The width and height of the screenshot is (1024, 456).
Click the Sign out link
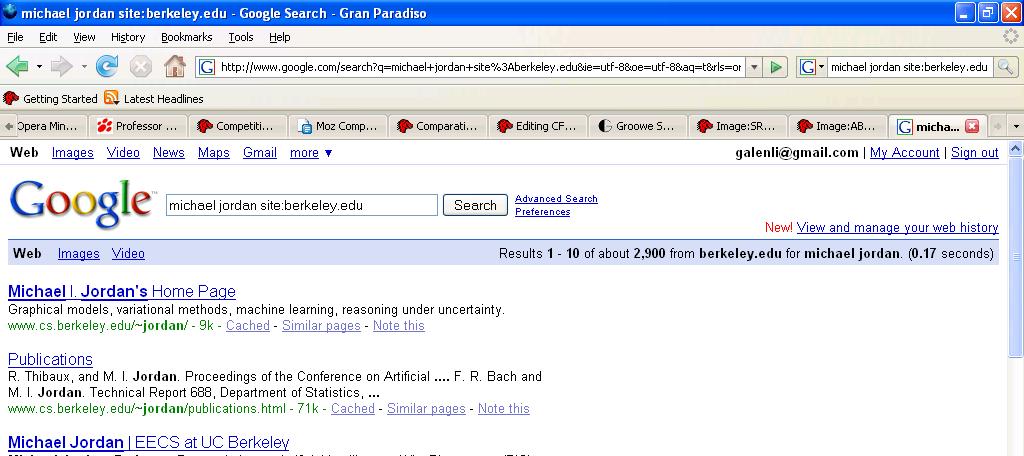tap(975, 152)
